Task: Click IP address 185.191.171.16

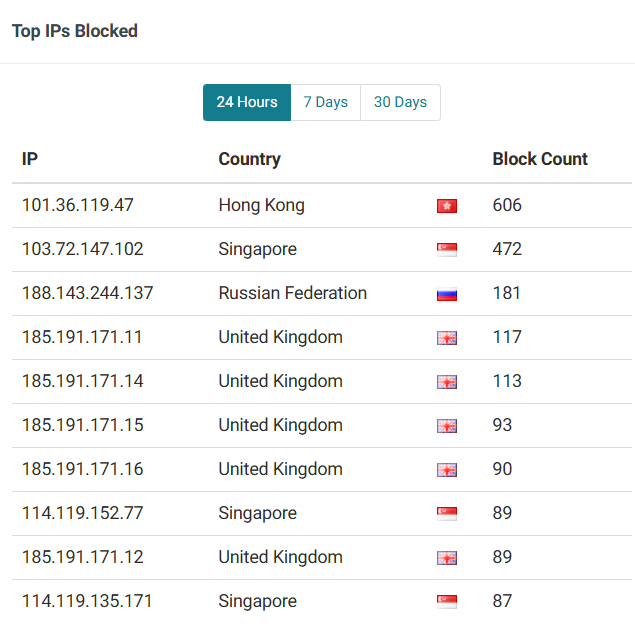Action: (83, 469)
